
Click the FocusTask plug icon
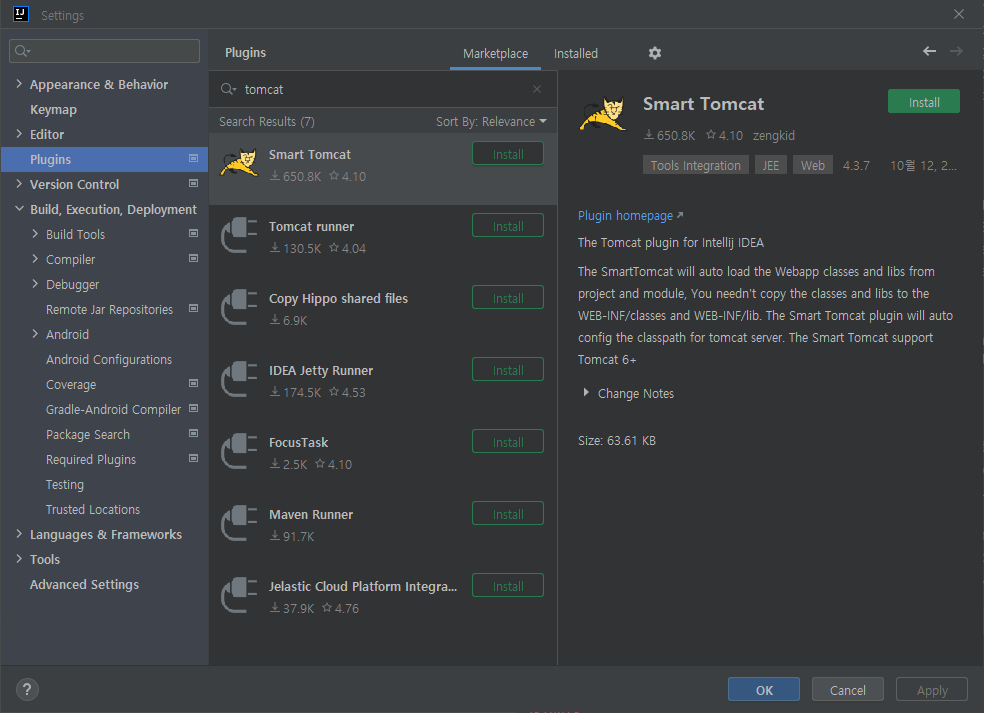(x=239, y=451)
